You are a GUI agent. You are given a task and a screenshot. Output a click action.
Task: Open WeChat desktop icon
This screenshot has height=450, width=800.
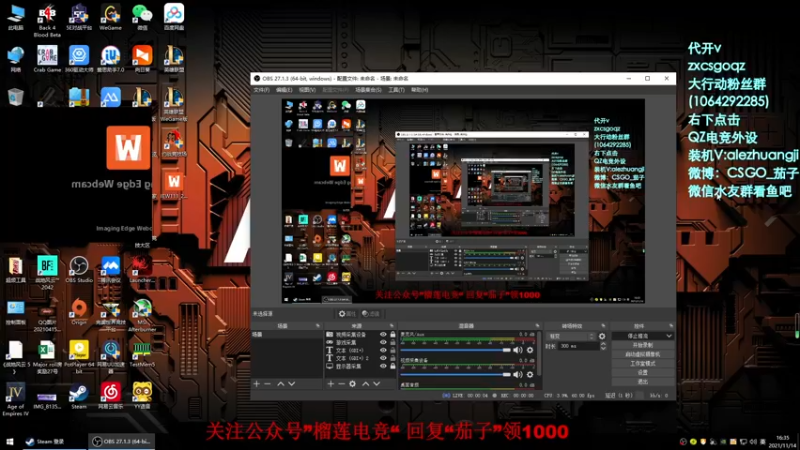pos(142,17)
